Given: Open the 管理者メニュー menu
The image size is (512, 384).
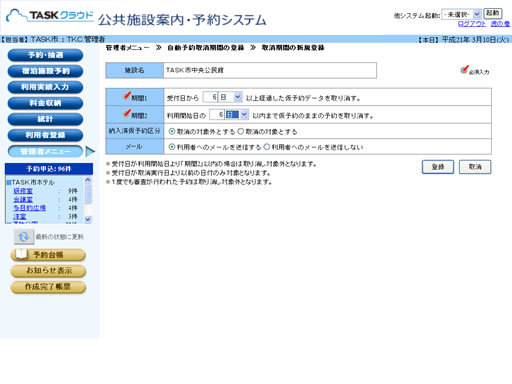Looking at the screenshot, I should tap(45, 151).
